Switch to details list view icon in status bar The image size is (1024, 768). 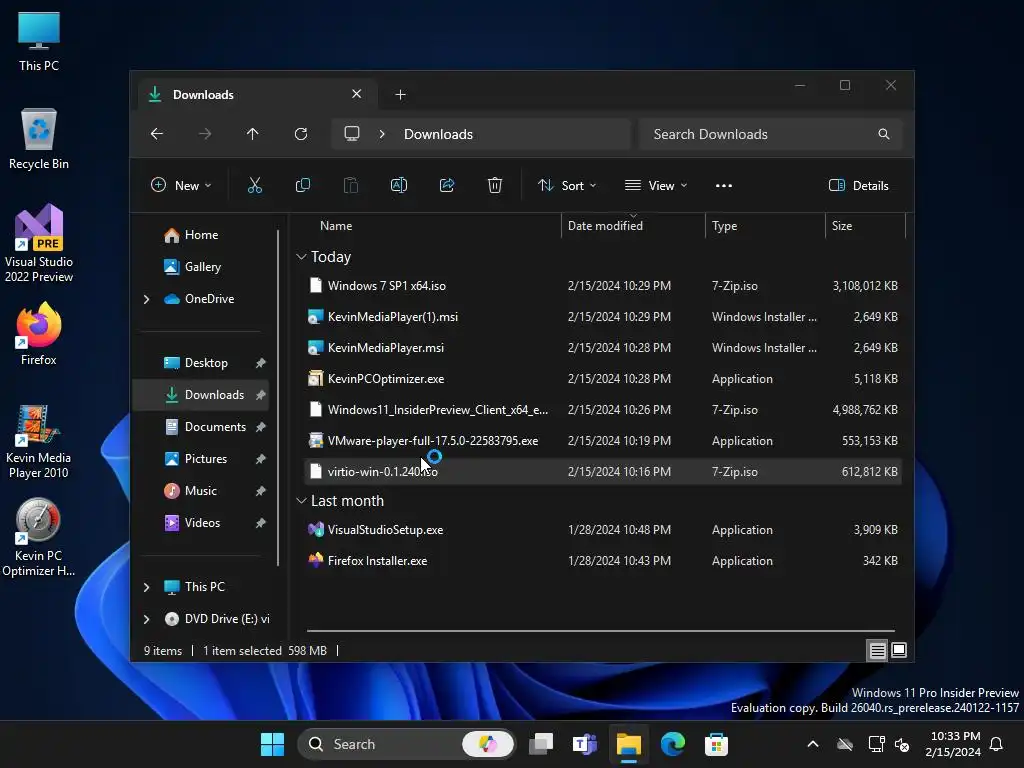click(x=878, y=650)
